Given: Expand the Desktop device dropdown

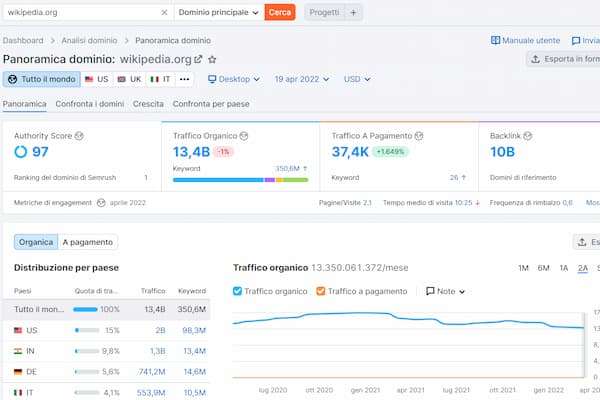Looking at the screenshot, I should coord(233,79).
